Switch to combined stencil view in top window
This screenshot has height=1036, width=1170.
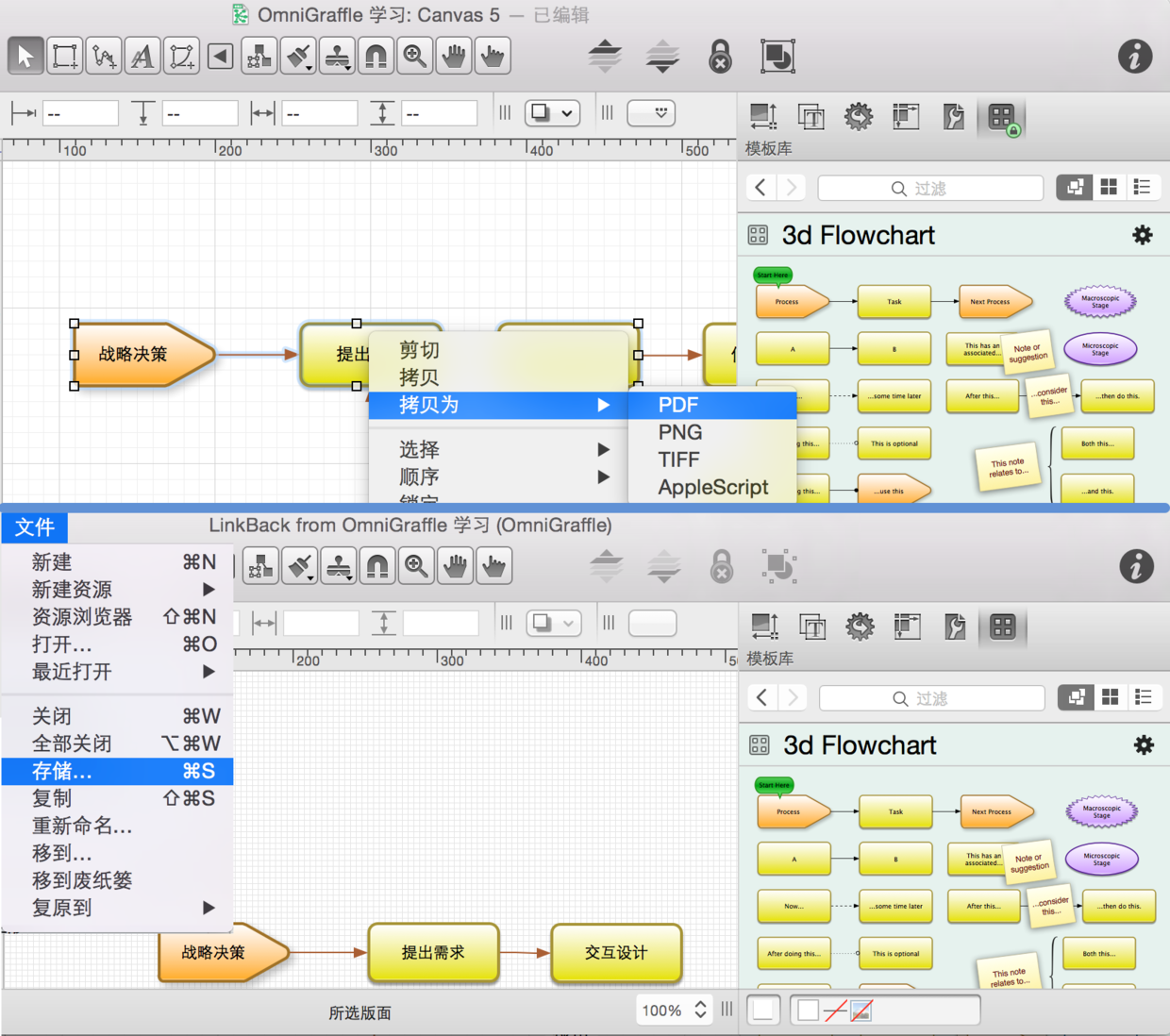pyautogui.click(x=1074, y=187)
